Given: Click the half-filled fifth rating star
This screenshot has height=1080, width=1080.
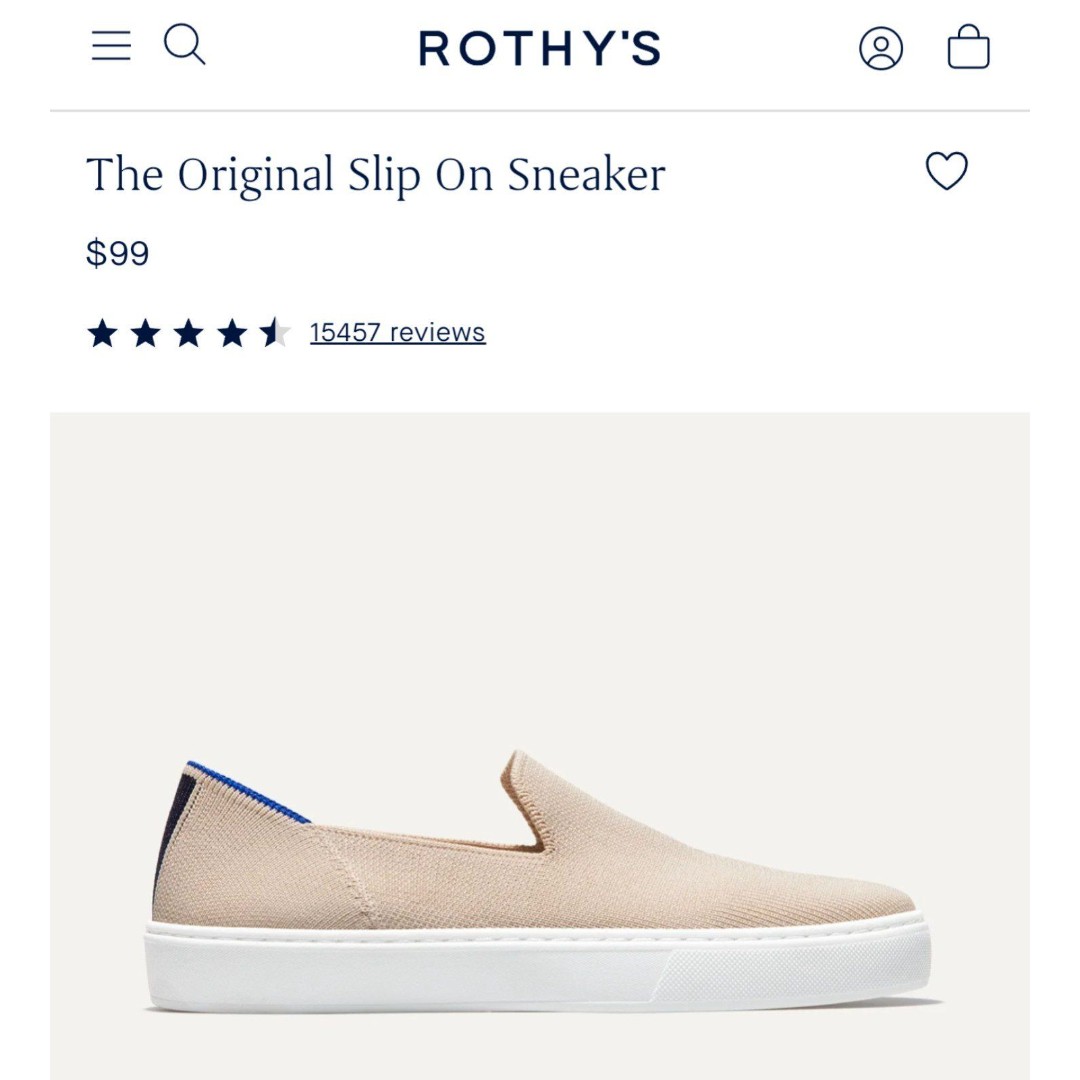Looking at the screenshot, I should click(x=275, y=333).
